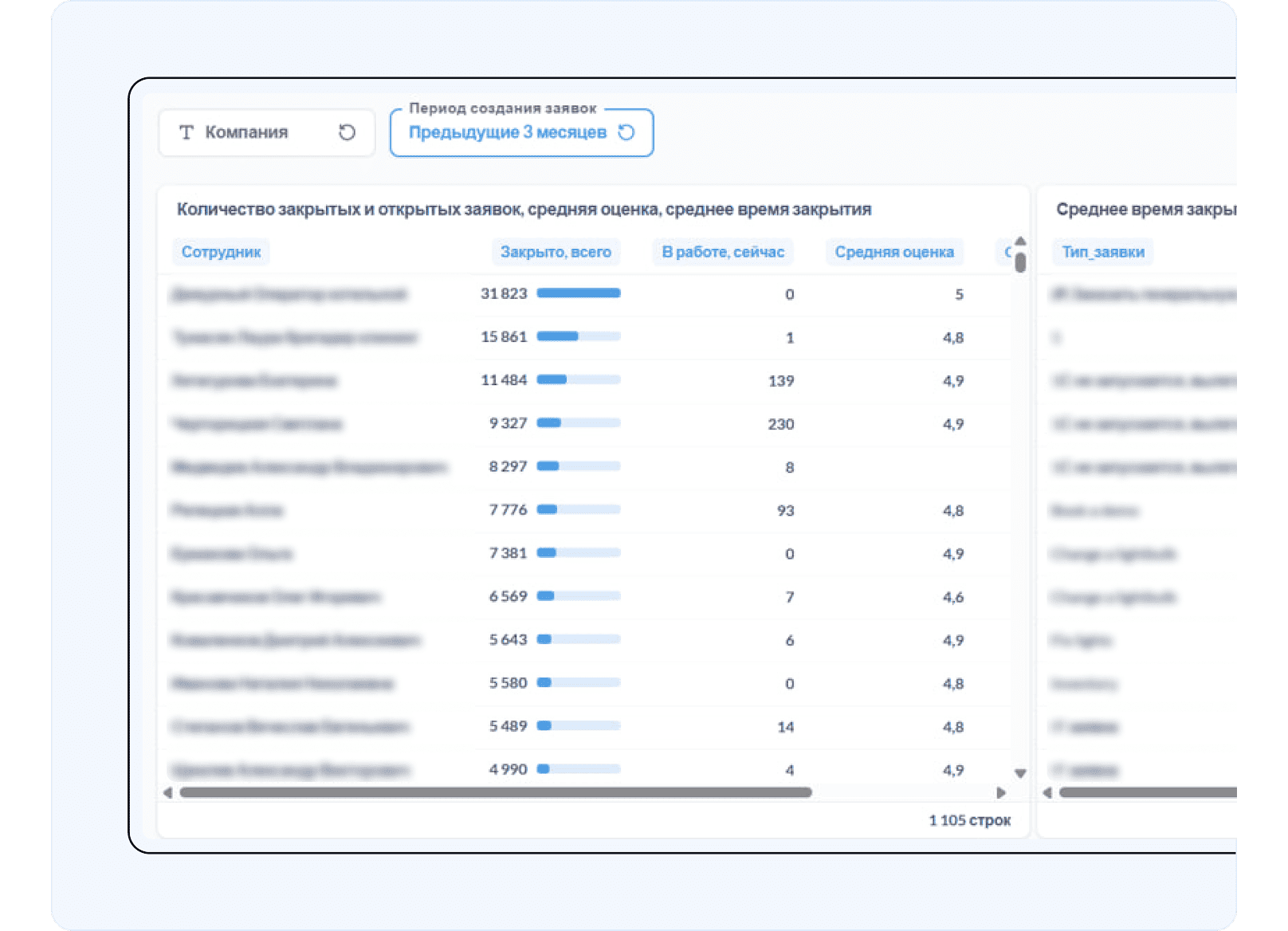
Task: Click the main table's vertical scrollbar thumb
Action: click(1020, 262)
